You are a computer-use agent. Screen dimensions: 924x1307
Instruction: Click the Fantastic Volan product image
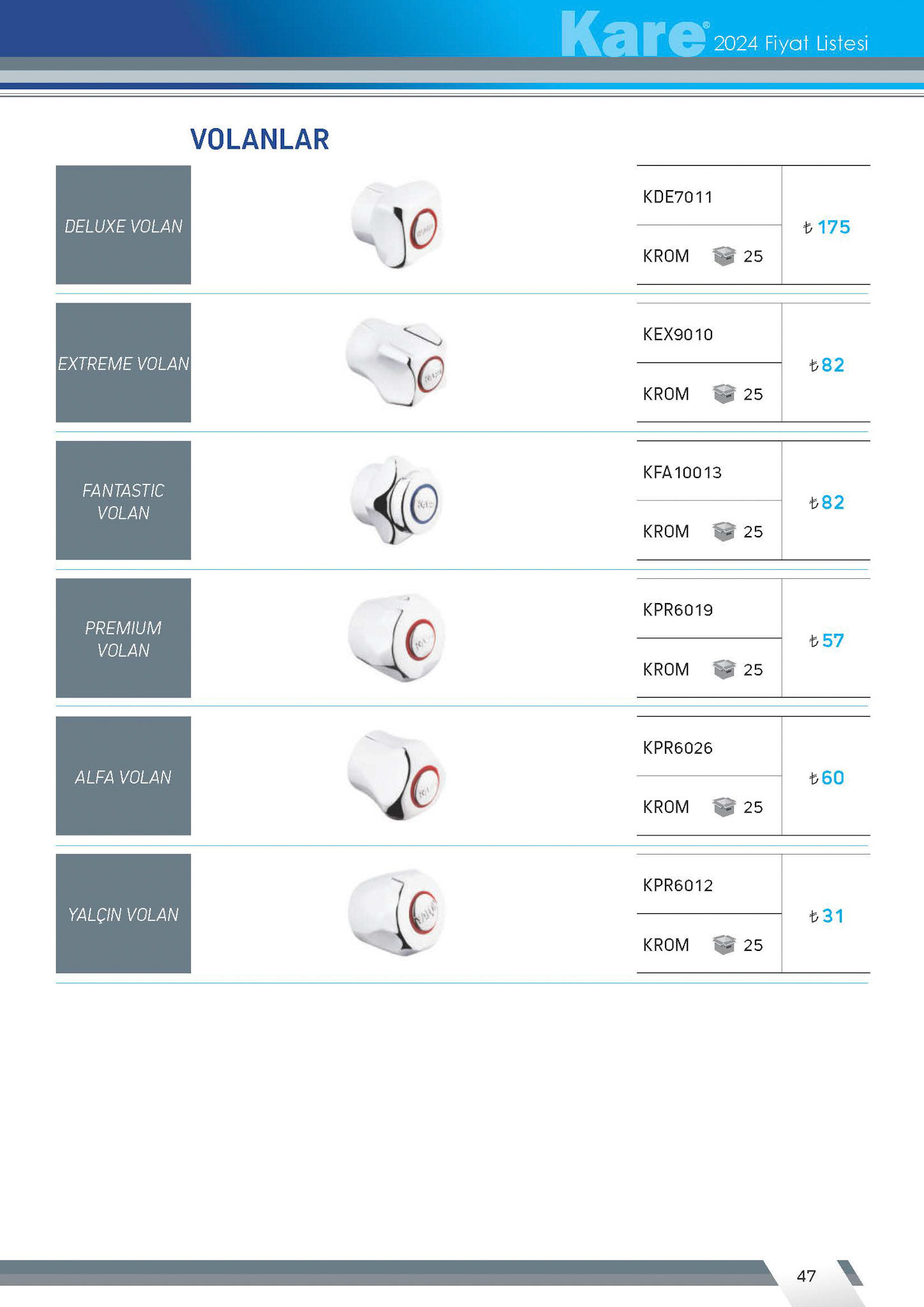pos(396,500)
